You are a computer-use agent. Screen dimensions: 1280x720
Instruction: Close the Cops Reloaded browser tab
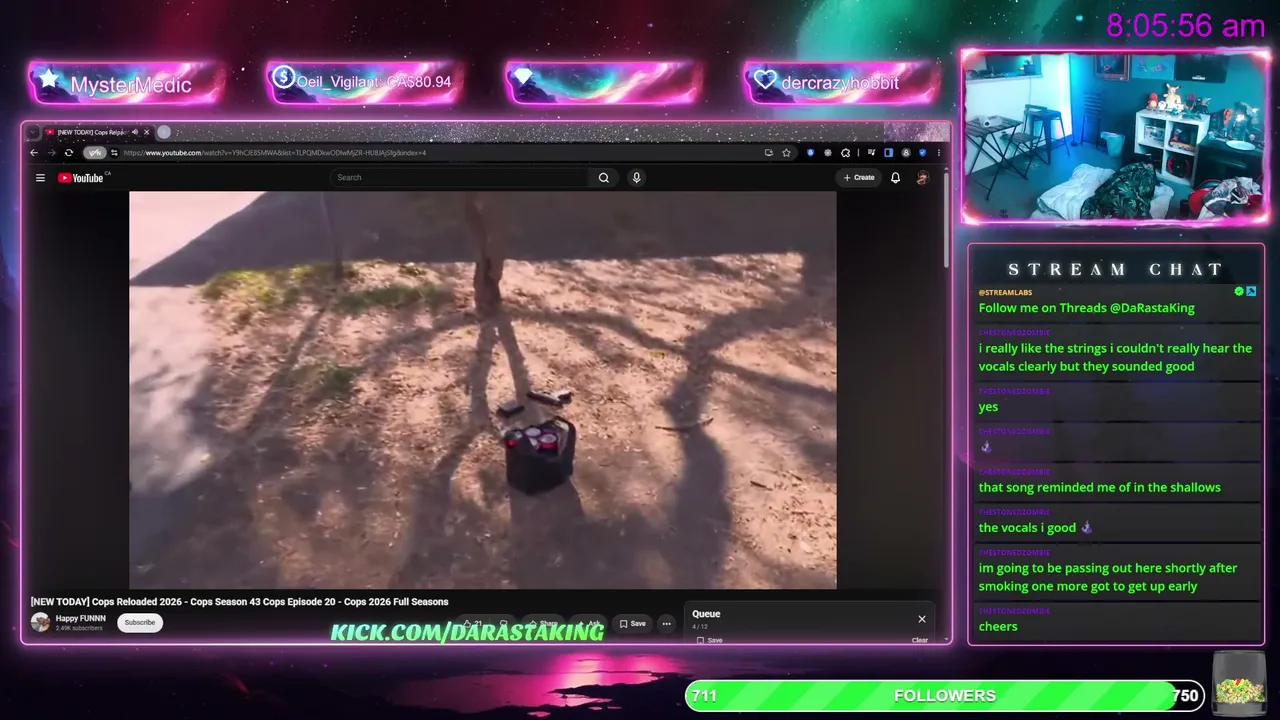point(146,132)
